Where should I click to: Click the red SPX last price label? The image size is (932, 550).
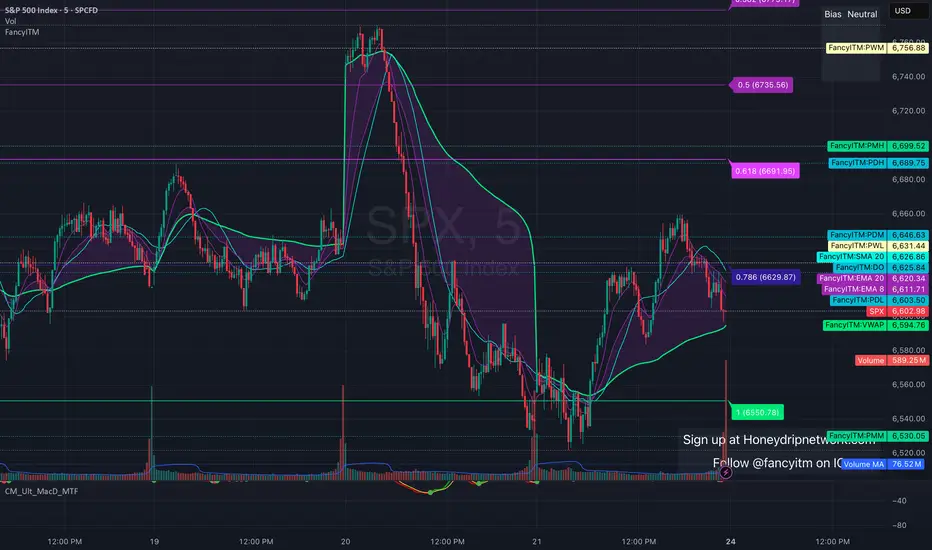897,312
